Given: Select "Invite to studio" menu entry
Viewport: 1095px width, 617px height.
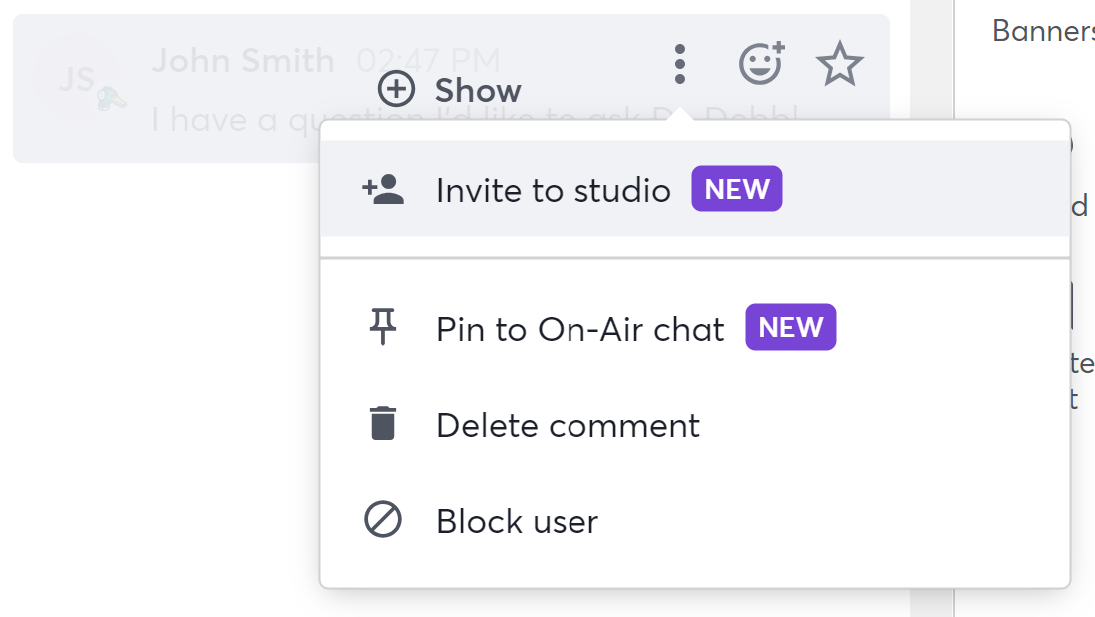Looking at the screenshot, I should click(553, 190).
